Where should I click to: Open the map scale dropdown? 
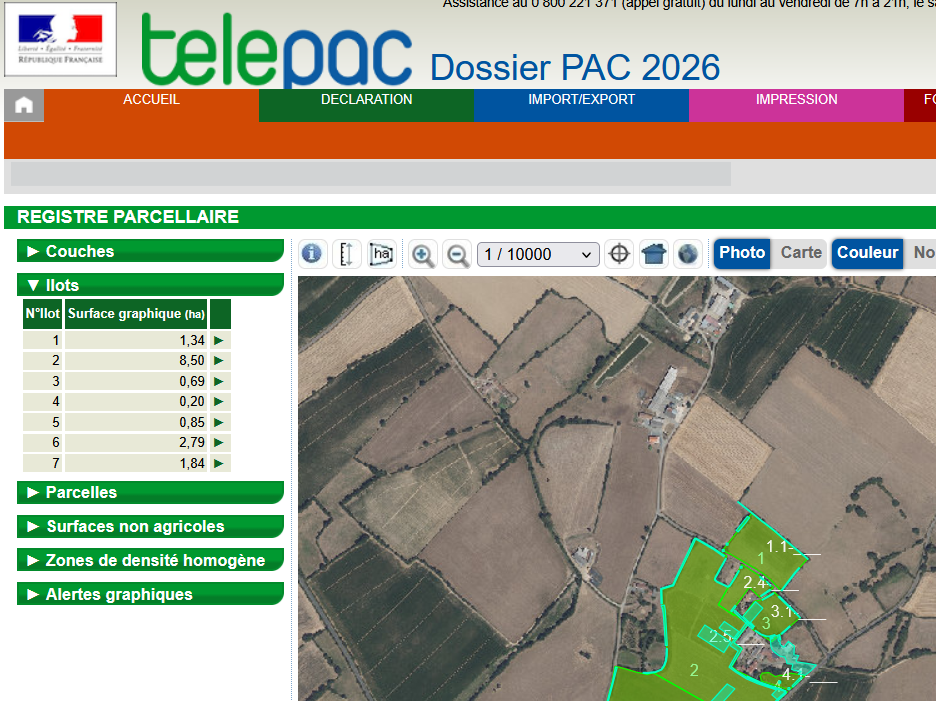coord(537,253)
